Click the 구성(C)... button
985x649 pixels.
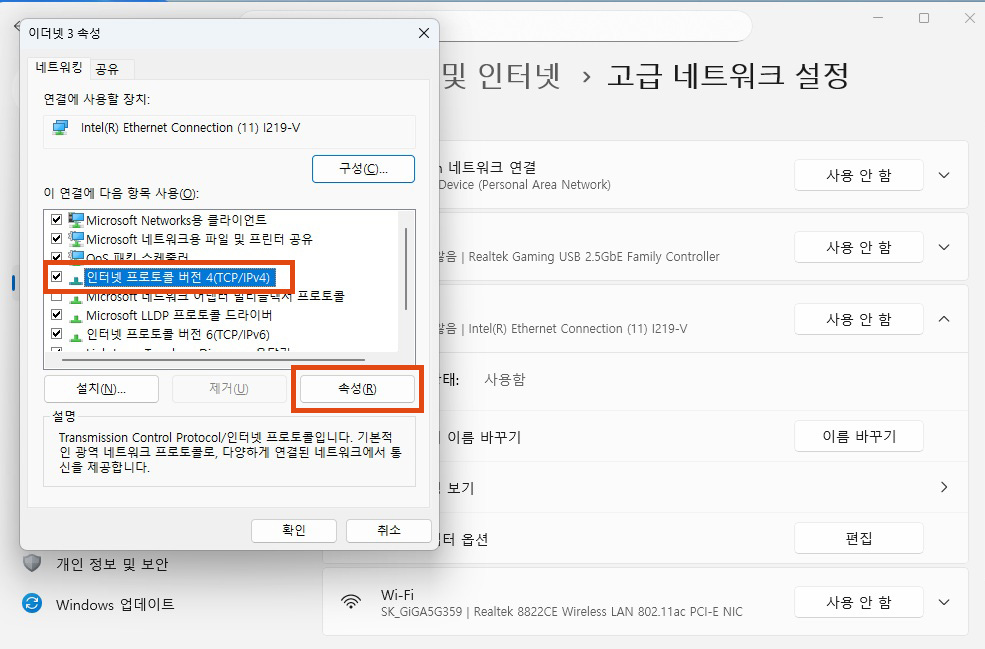pyautogui.click(x=363, y=169)
